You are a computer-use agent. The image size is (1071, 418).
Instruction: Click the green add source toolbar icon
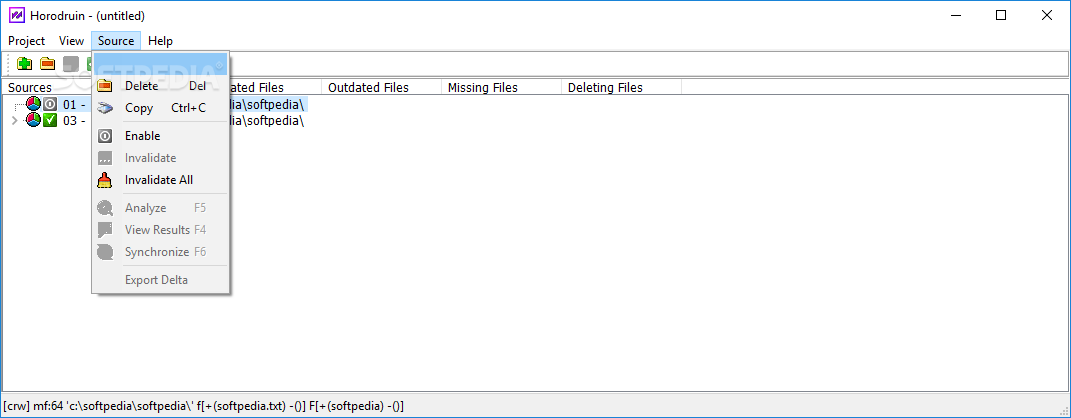pos(25,64)
